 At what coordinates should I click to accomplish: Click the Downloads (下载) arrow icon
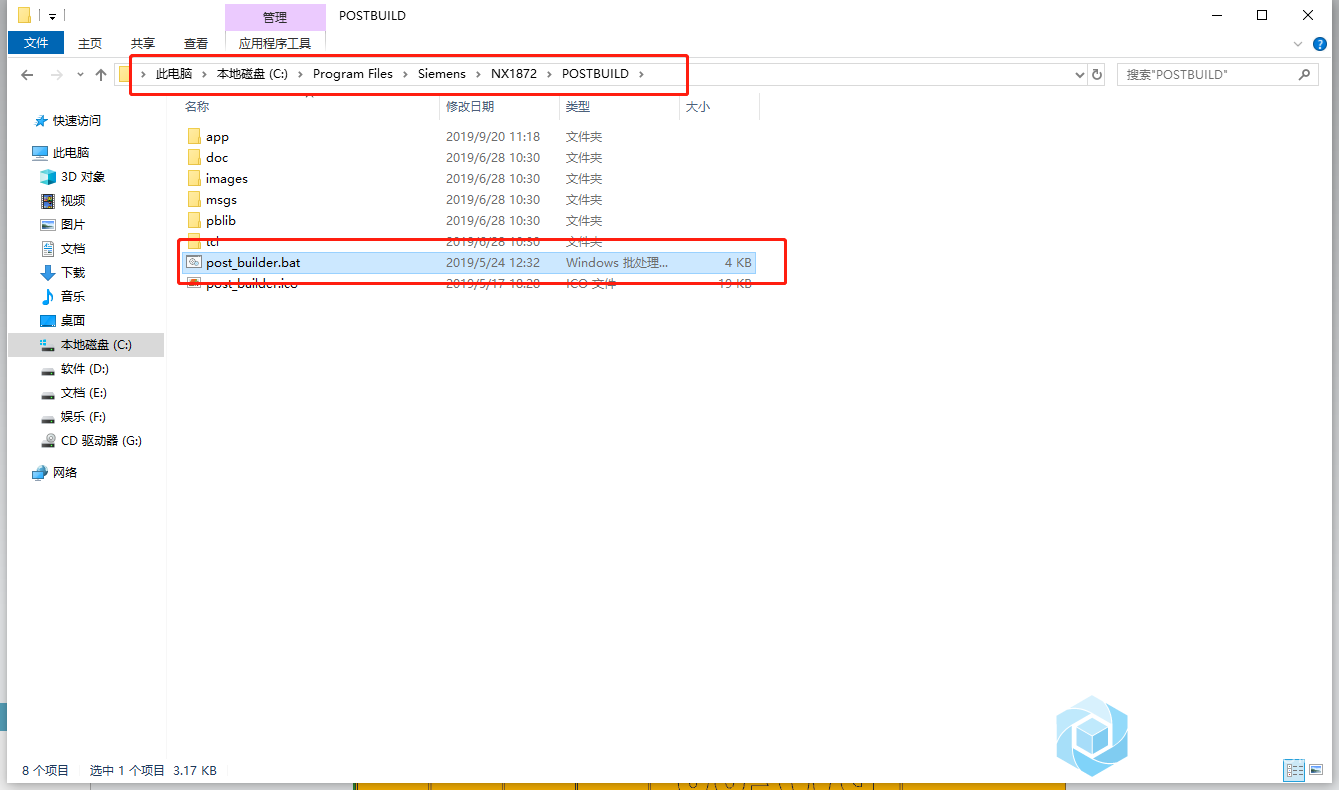48,272
